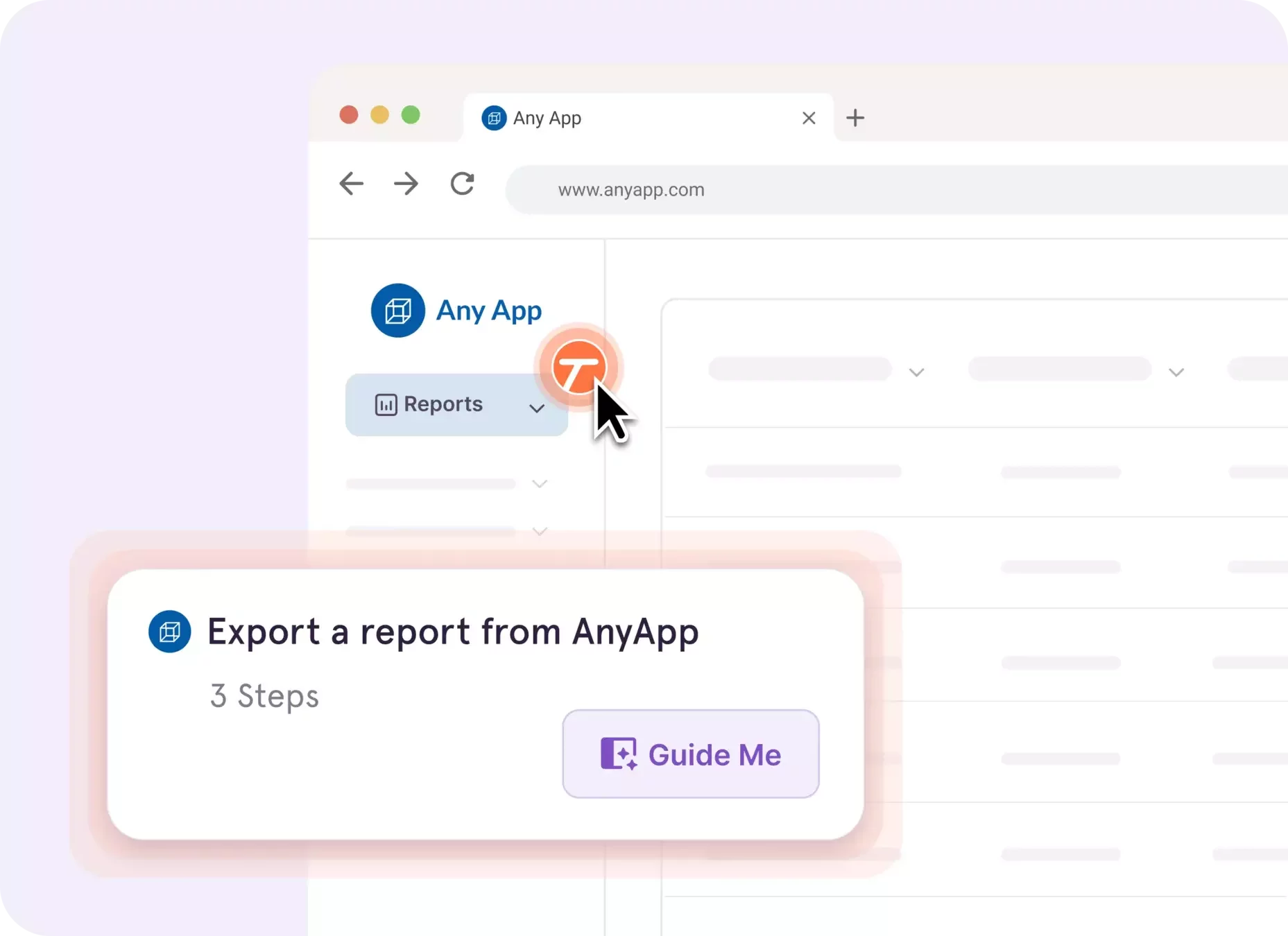Click the Reports bar chart icon
The height and width of the screenshot is (936, 1288).
(386, 405)
